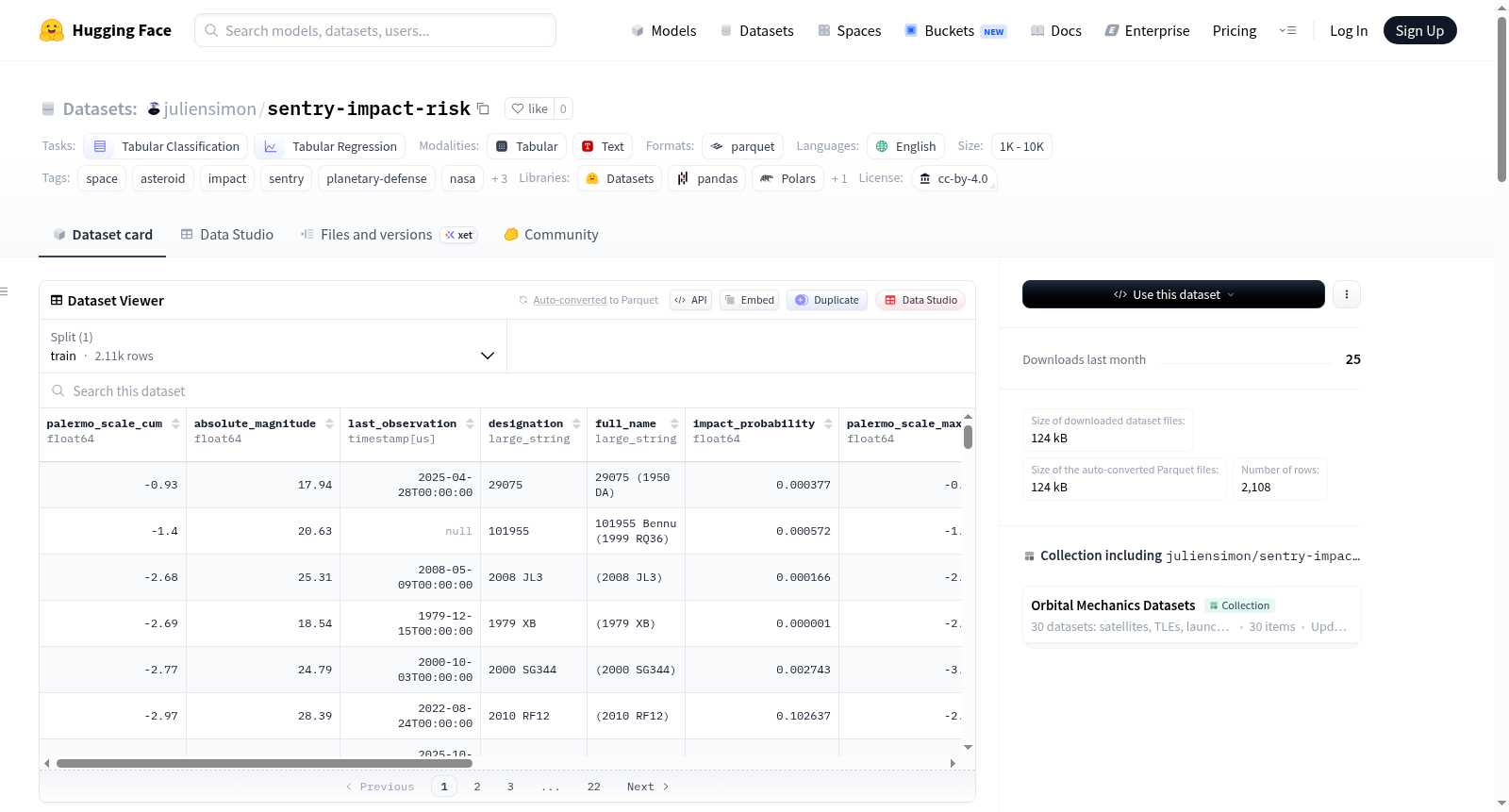Click the Next page button

click(x=648, y=787)
